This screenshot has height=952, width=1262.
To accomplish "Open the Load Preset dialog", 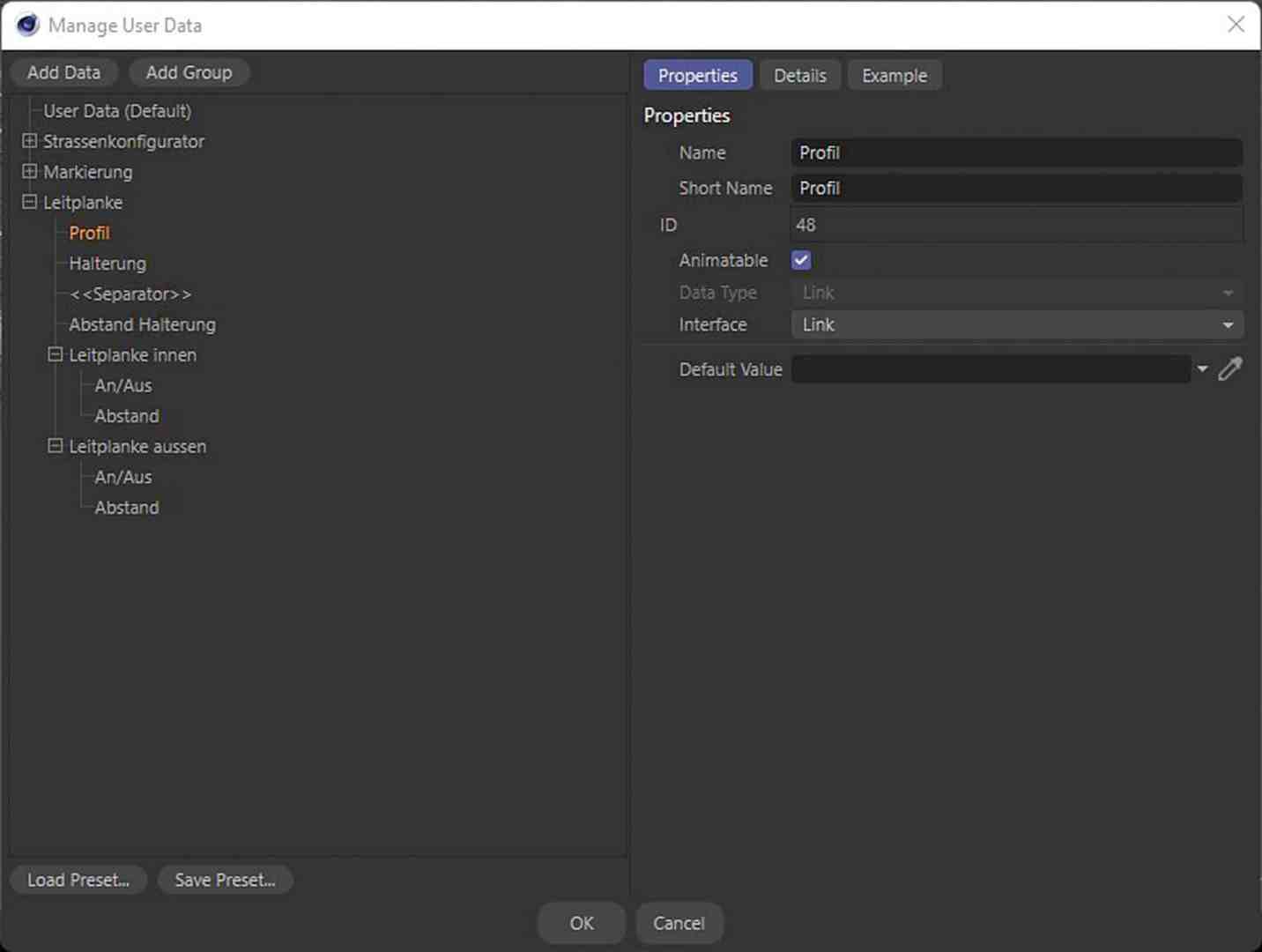I will (78, 879).
